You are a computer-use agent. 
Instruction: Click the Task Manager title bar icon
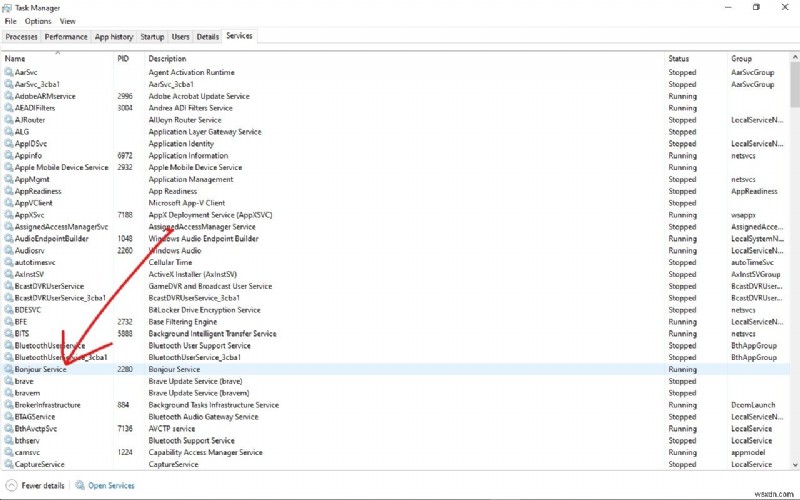click(x=7, y=8)
